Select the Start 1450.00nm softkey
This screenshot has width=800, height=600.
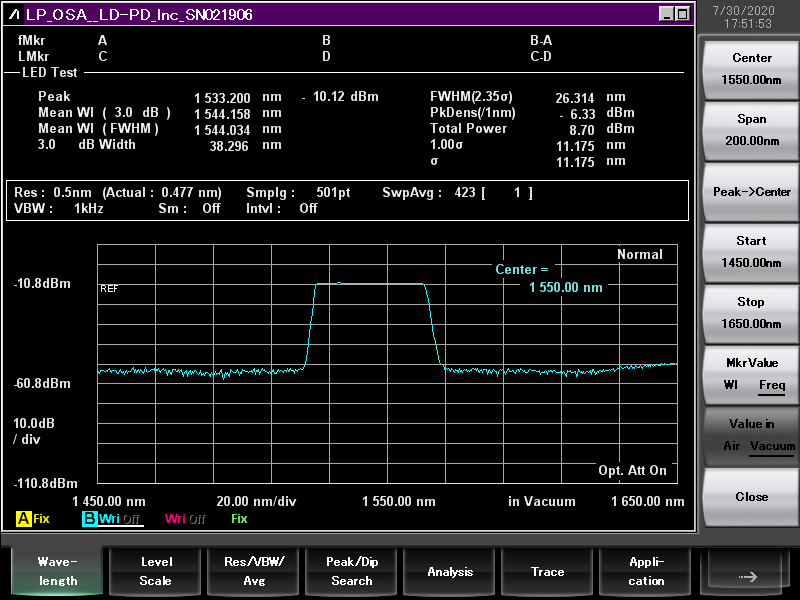pos(751,252)
